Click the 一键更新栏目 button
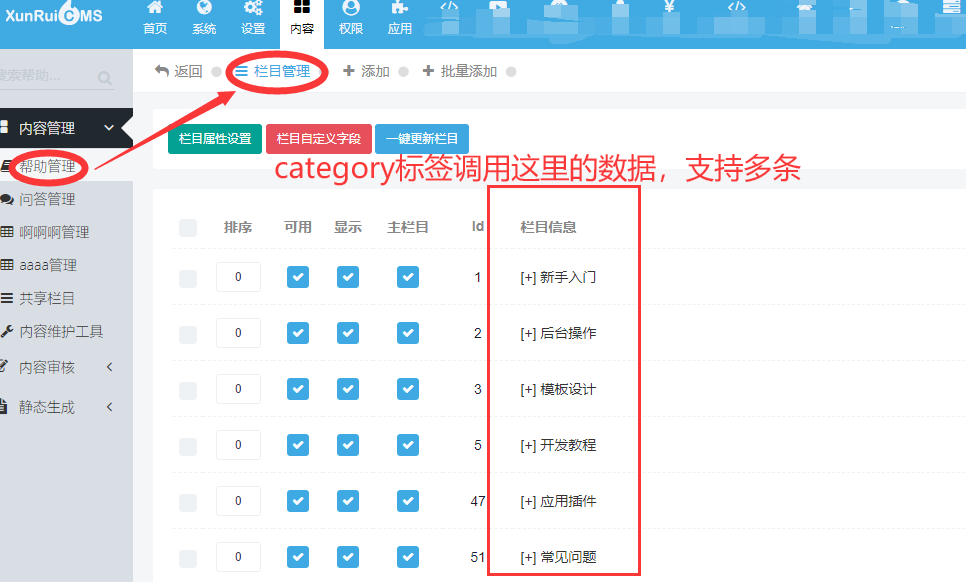Image resolution: width=966 pixels, height=582 pixels. point(422,139)
